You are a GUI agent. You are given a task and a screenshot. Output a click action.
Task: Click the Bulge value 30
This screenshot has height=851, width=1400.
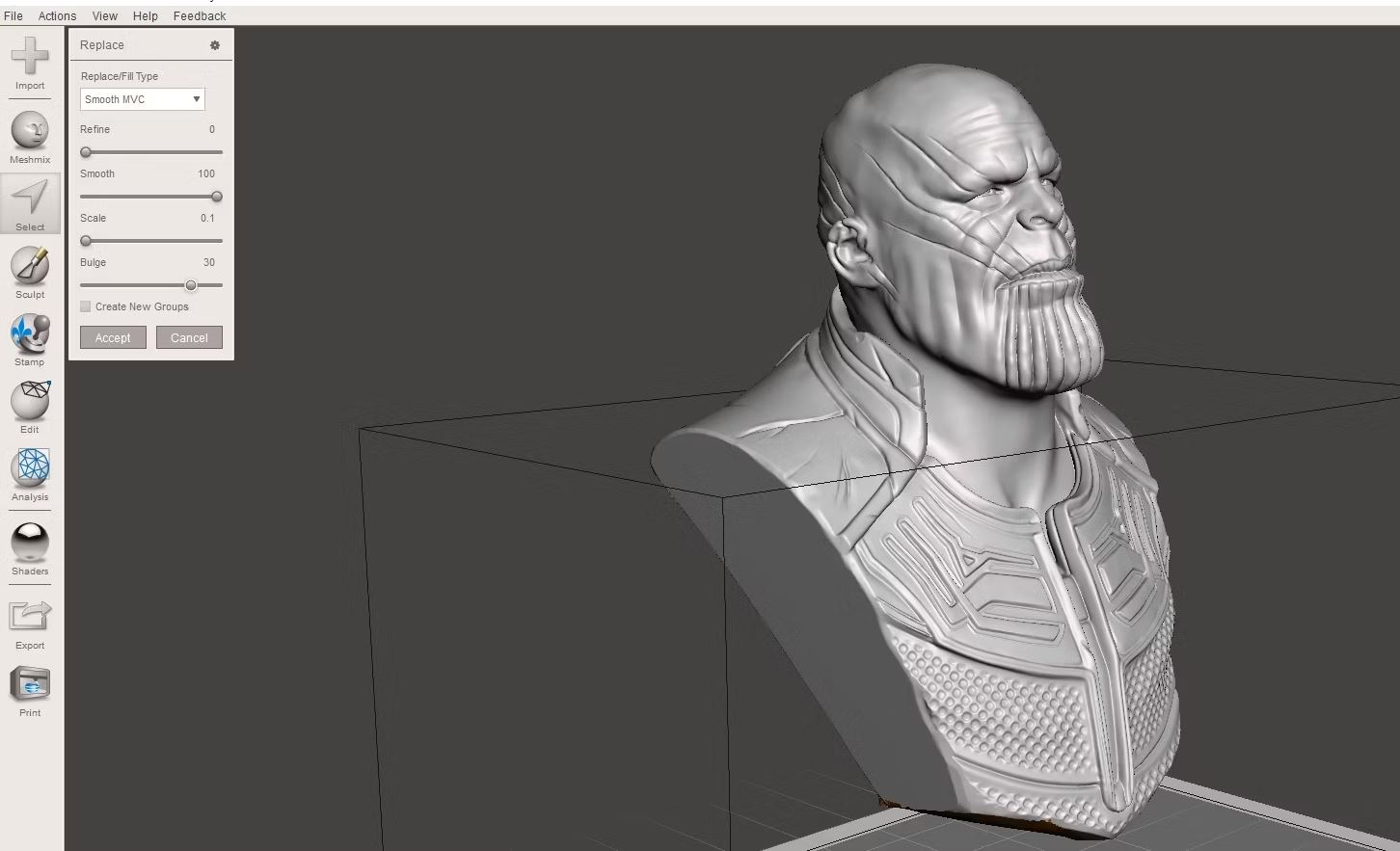coord(209,262)
